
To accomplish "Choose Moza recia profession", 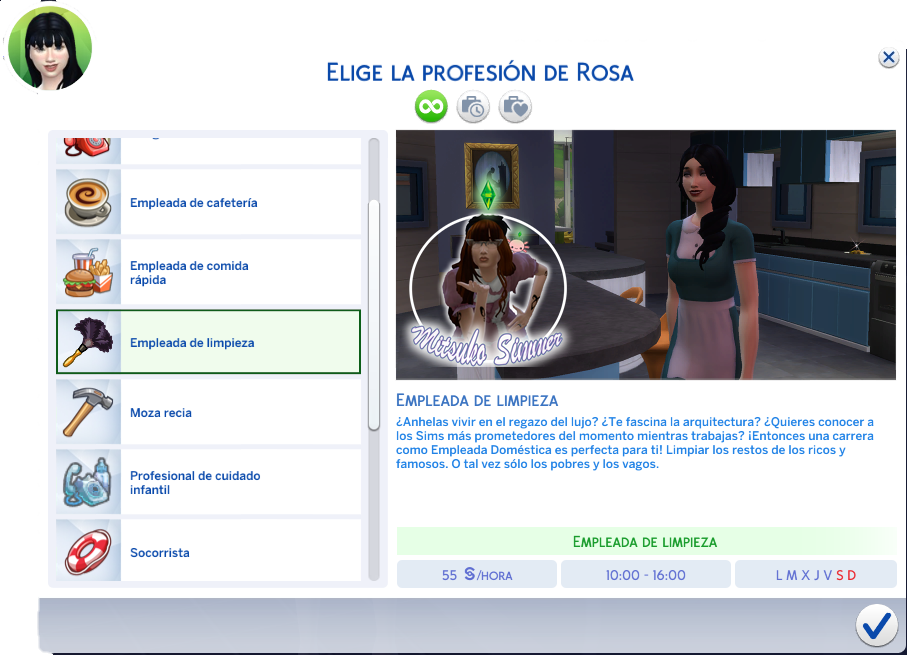I will point(208,412).
